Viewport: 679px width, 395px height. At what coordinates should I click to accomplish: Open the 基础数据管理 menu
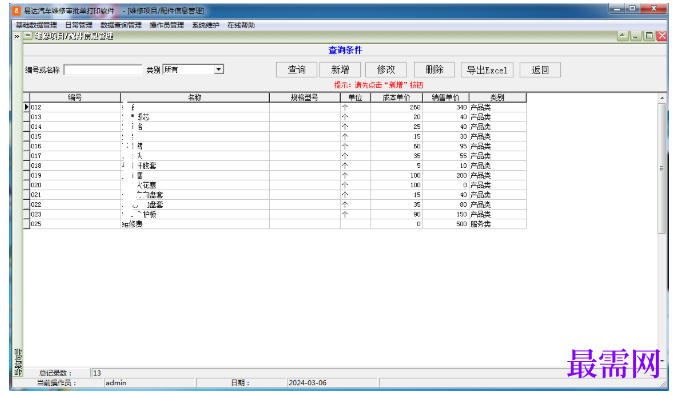click(x=36, y=25)
